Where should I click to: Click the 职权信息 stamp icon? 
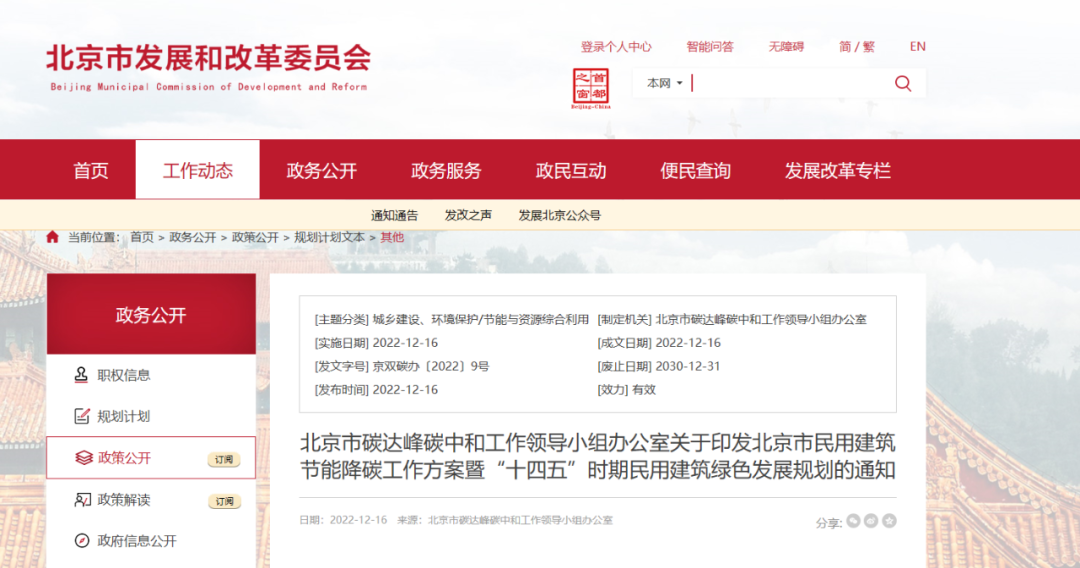pyautogui.click(x=81, y=375)
